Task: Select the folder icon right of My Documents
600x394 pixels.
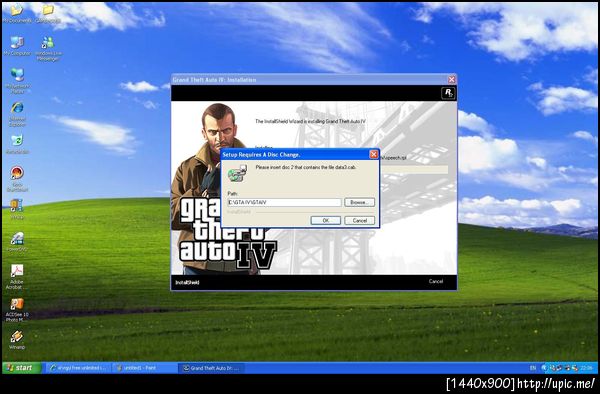Action: [x=48, y=14]
